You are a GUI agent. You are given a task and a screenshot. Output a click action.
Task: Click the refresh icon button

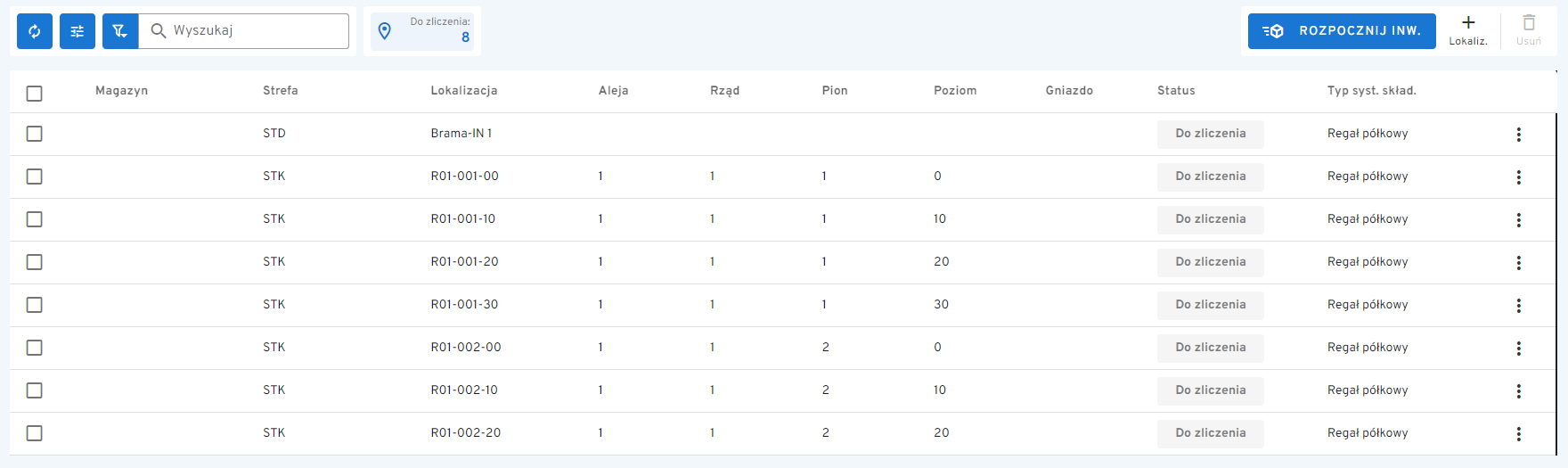click(x=35, y=31)
